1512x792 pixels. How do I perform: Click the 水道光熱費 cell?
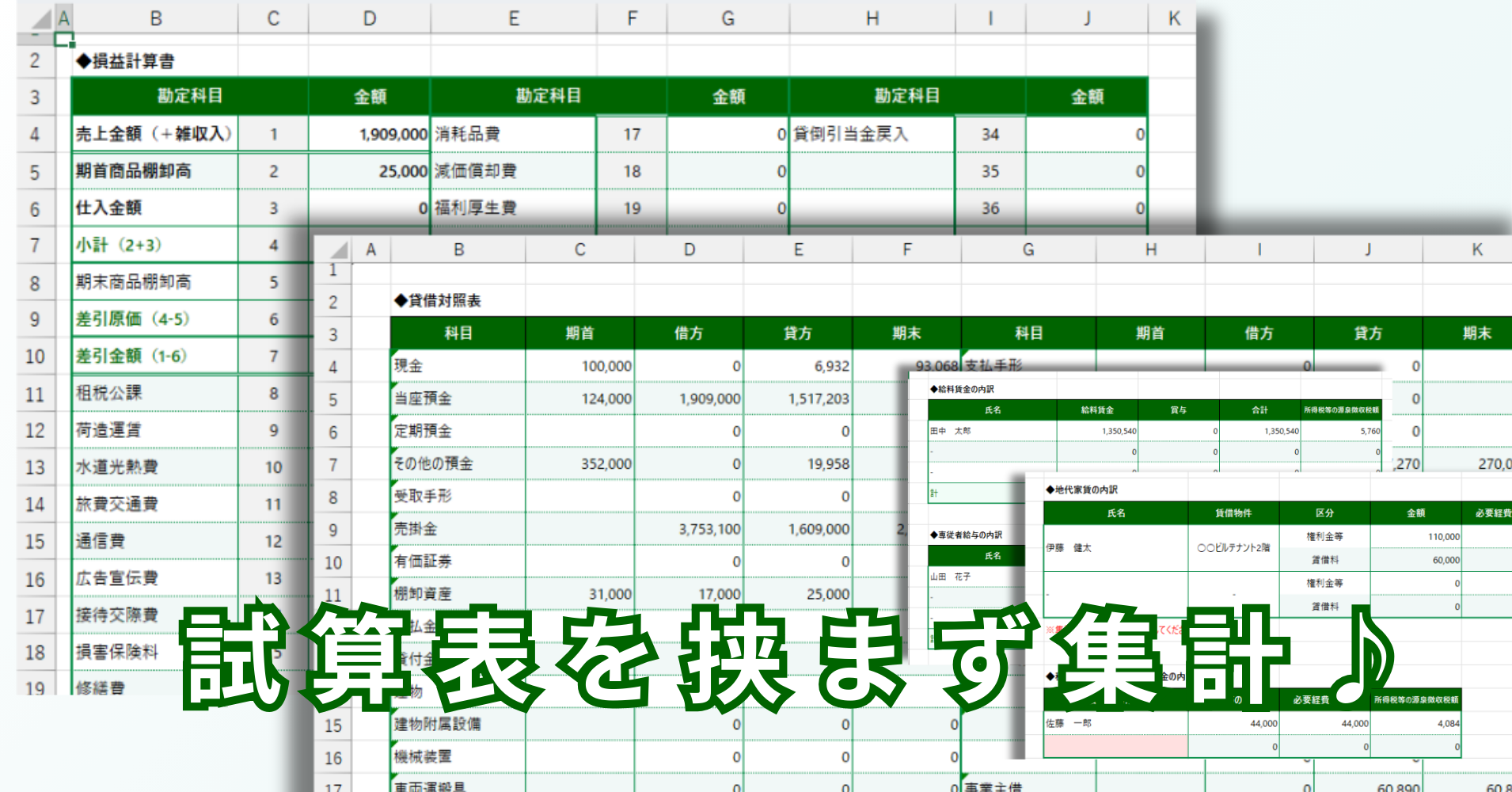[154, 467]
